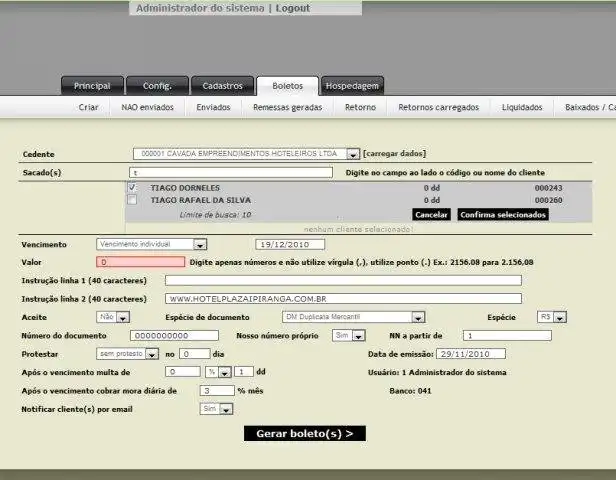616x480 pixels.
Task: Click the mora diária percent field
Action: click(217, 390)
